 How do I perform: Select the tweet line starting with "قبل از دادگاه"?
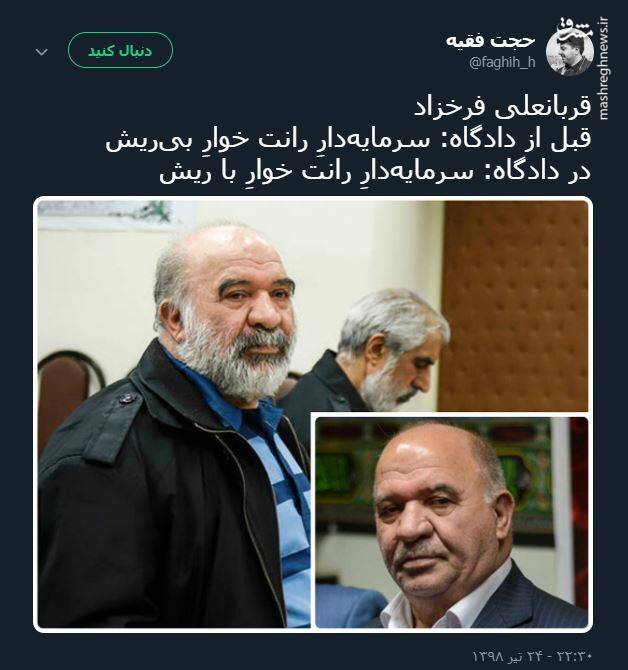(x=349, y=140)
